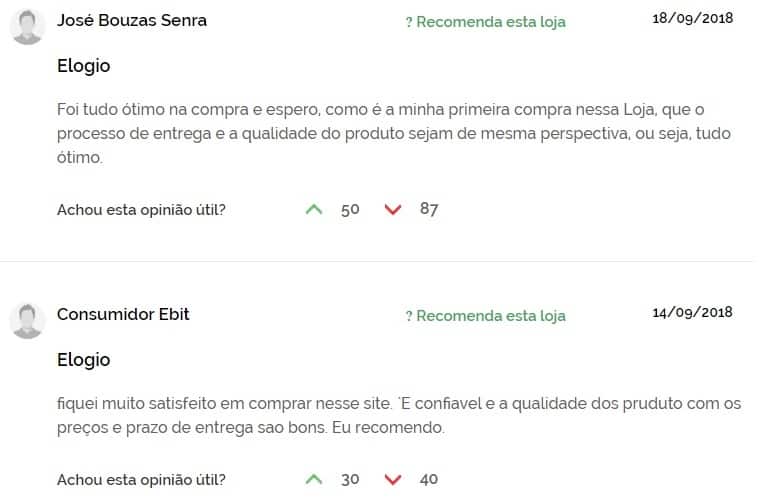Upvote José Bouzas Senra's review
Viewport: 771px width, 500px height.
point(314,209)
